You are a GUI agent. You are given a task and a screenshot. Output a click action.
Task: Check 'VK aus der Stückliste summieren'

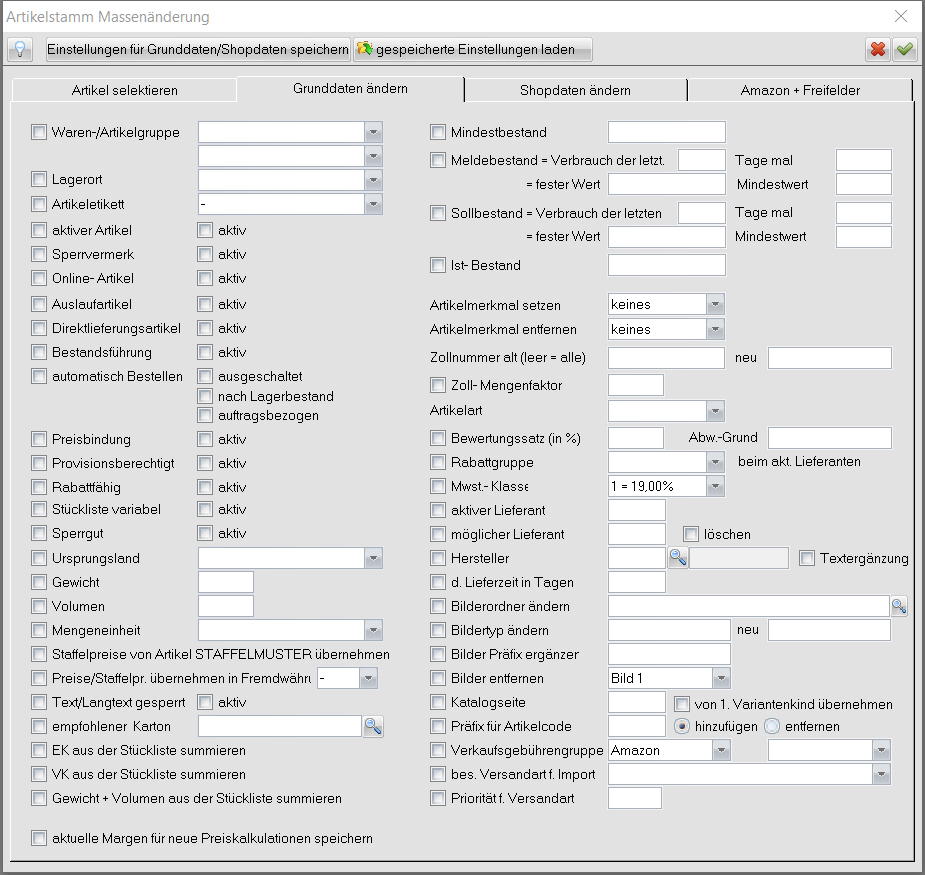pos(39,774)
